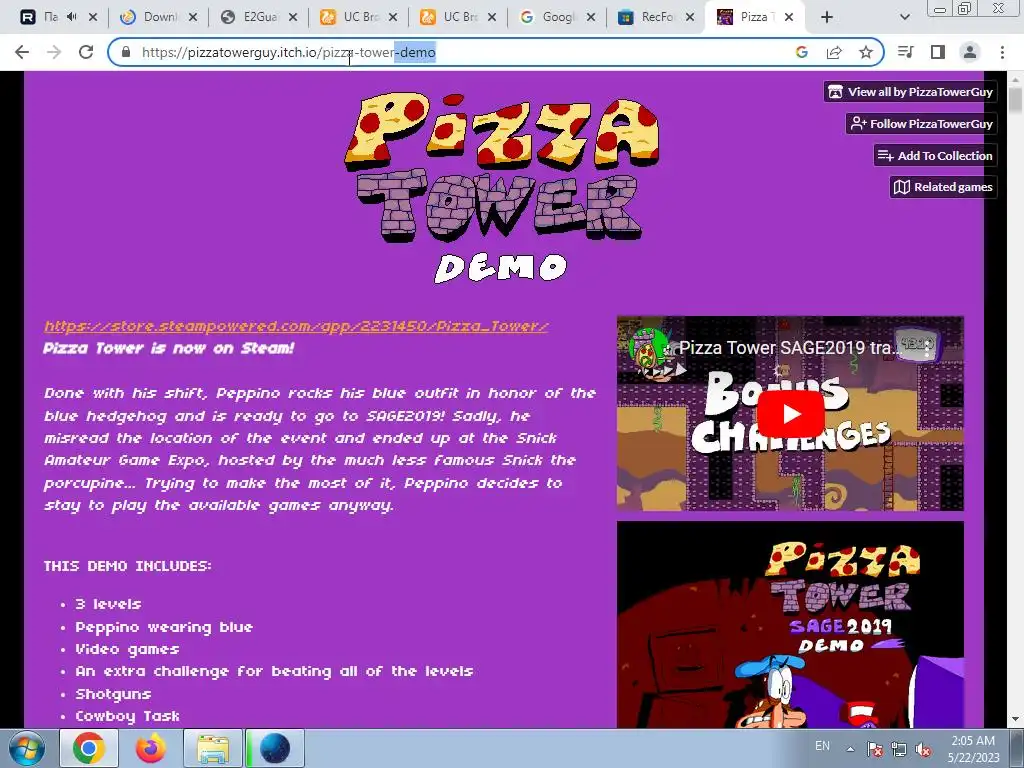Click the list item 'Shotguns'
This screenshot has width=1024, height=768.
pos(113,694)
